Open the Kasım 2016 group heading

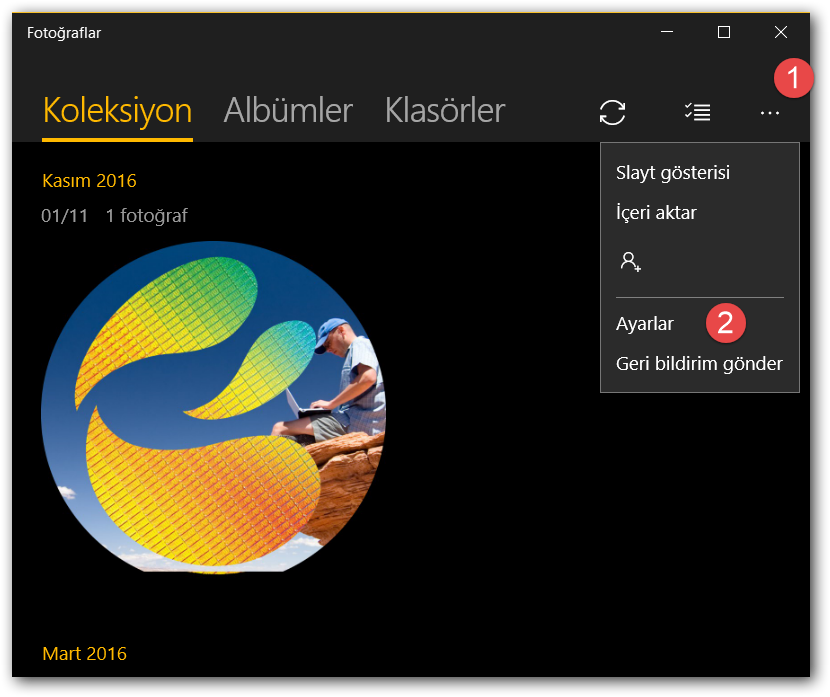coord(89,181)
